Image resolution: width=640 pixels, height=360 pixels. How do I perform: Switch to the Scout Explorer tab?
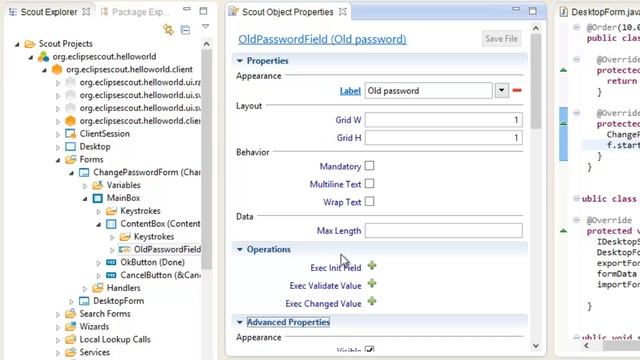point(49,12)
